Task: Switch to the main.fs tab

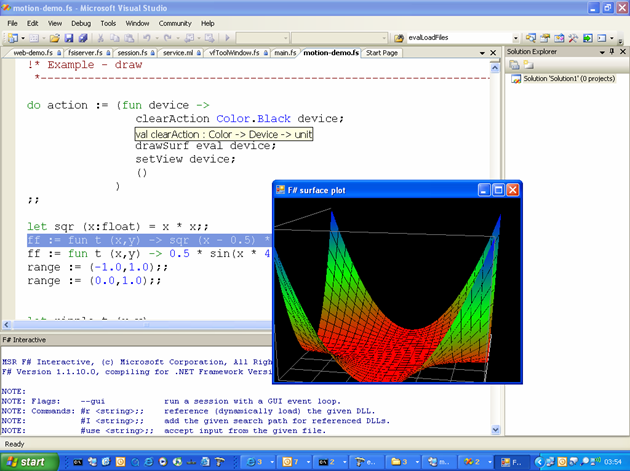Action: [285, 53]
